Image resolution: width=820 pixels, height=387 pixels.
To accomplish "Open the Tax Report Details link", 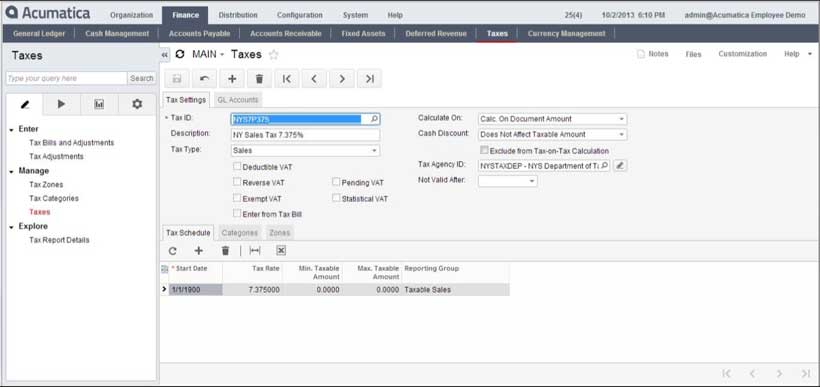I will tap(59, 240).
